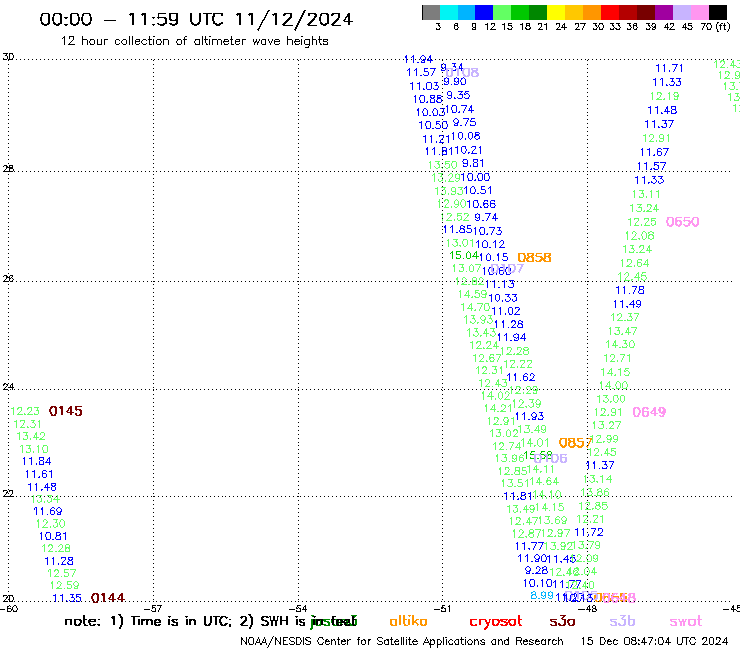
Task: Click the 's3b' satellite legend label
Action: [622, 621]
